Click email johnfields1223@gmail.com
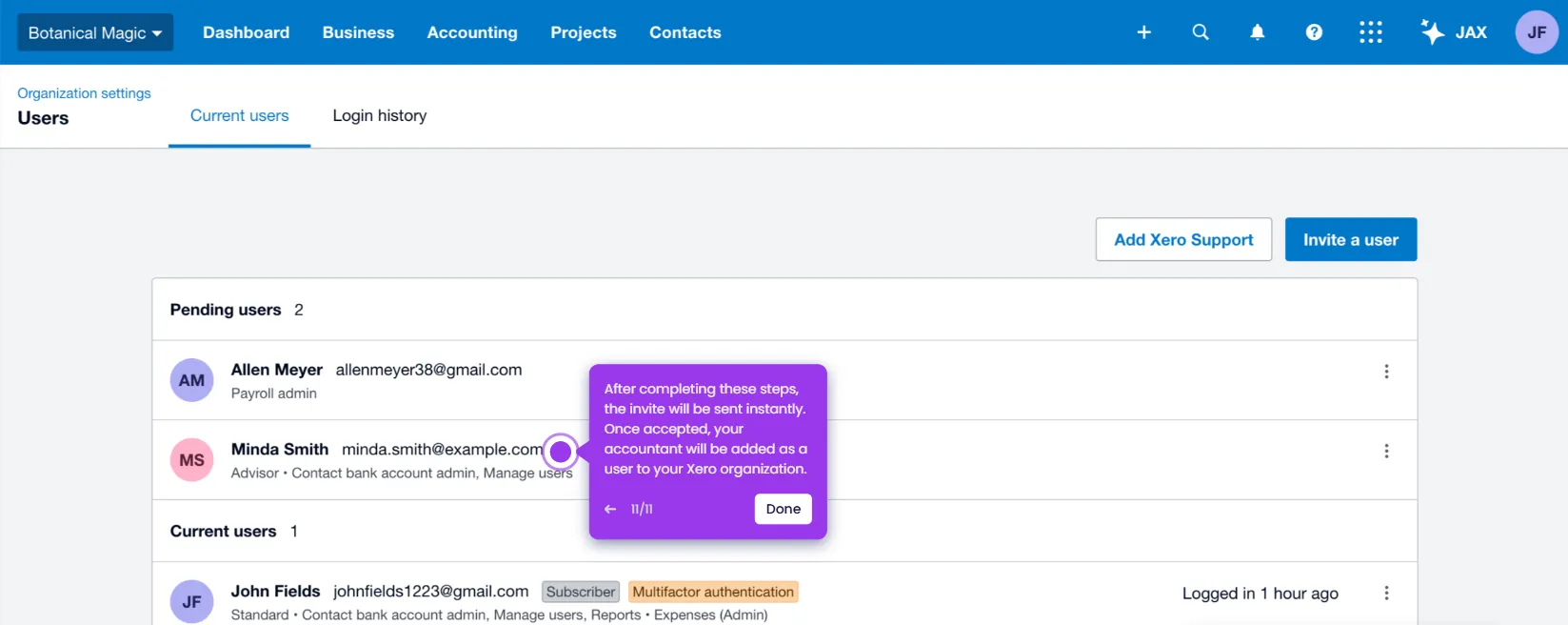Image resolution: width=1568 pixels, height=625 pixels. 430,591
